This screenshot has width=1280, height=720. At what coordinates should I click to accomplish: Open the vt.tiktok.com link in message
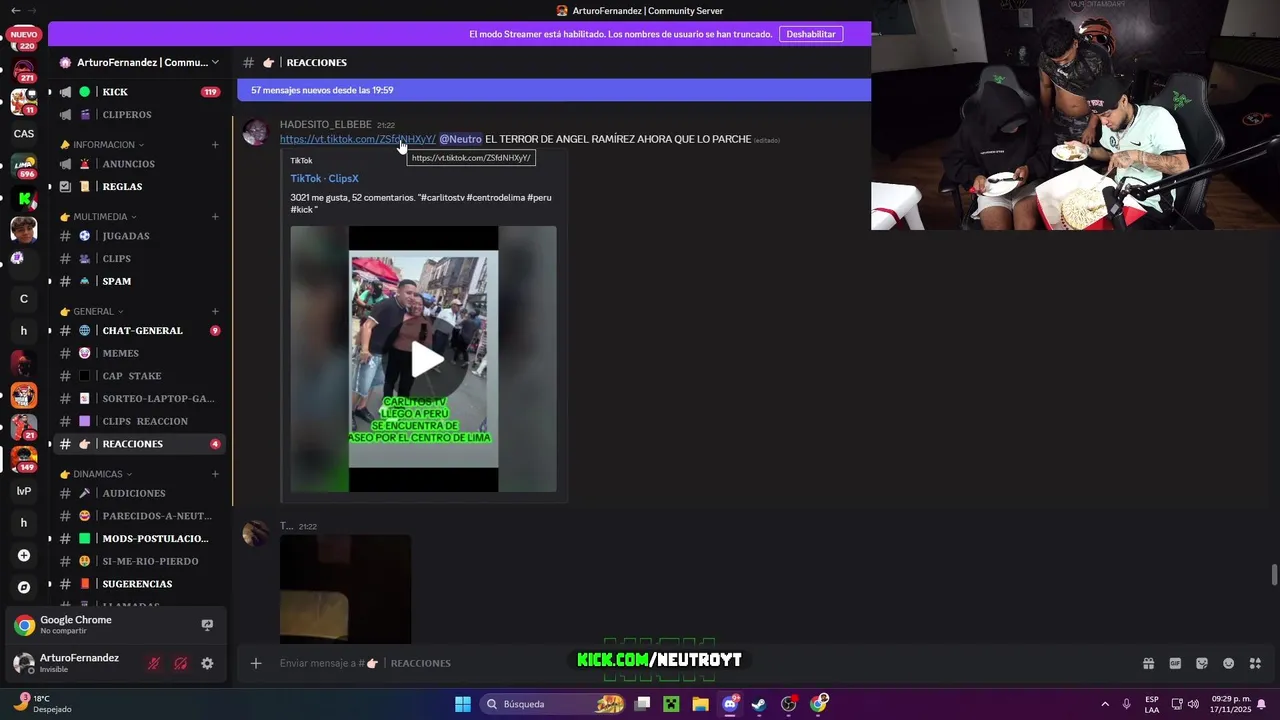point(357,139)
